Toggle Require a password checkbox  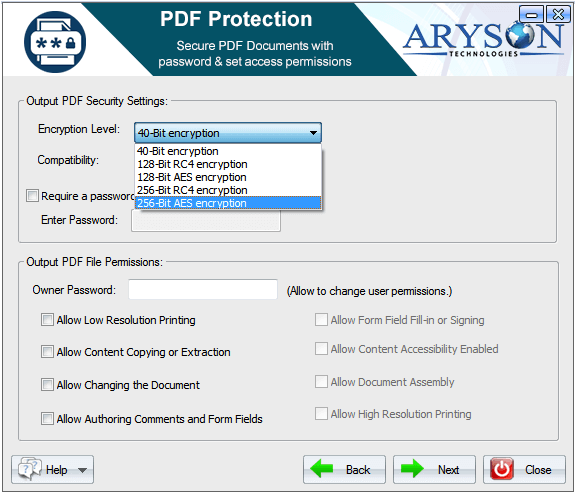[x=32, y=196]
